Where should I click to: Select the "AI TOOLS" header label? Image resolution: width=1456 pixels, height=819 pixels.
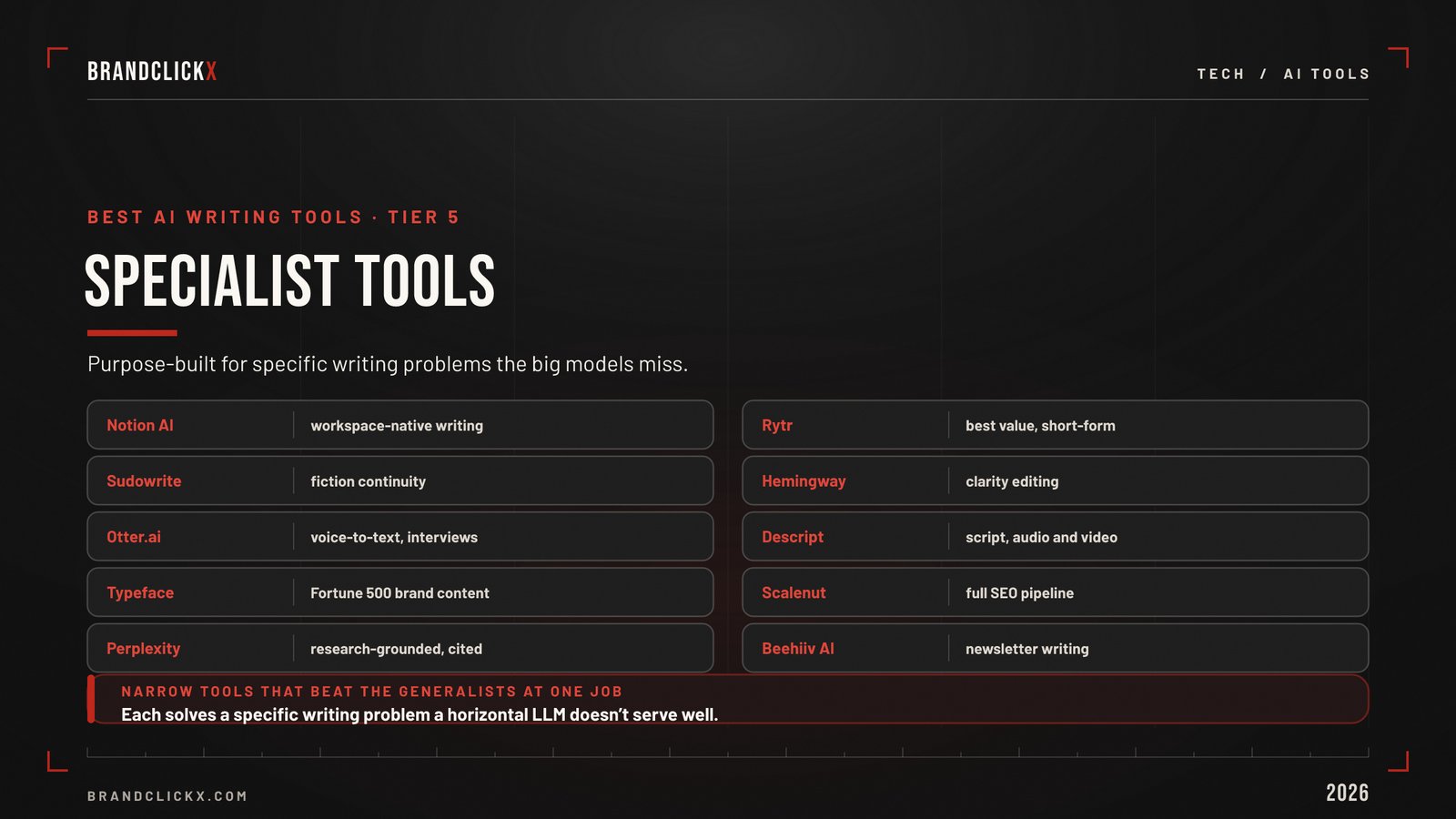(1326, 74)
